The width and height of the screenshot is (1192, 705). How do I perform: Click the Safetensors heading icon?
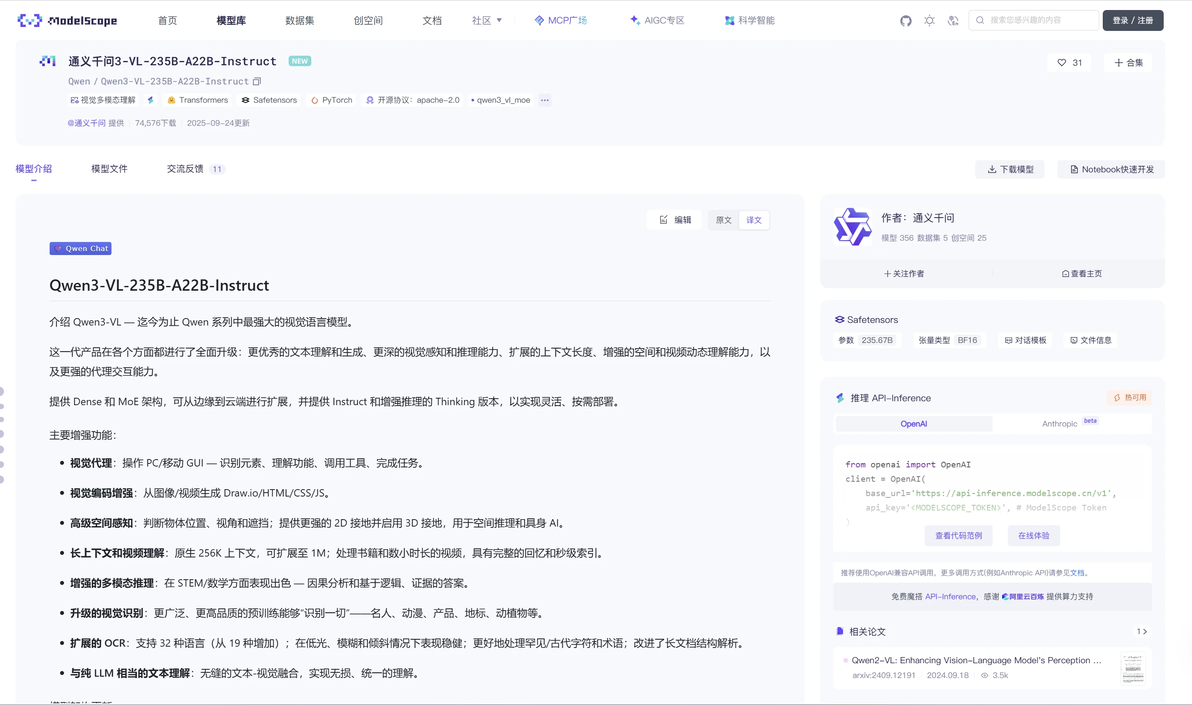[x=839, y=319]
